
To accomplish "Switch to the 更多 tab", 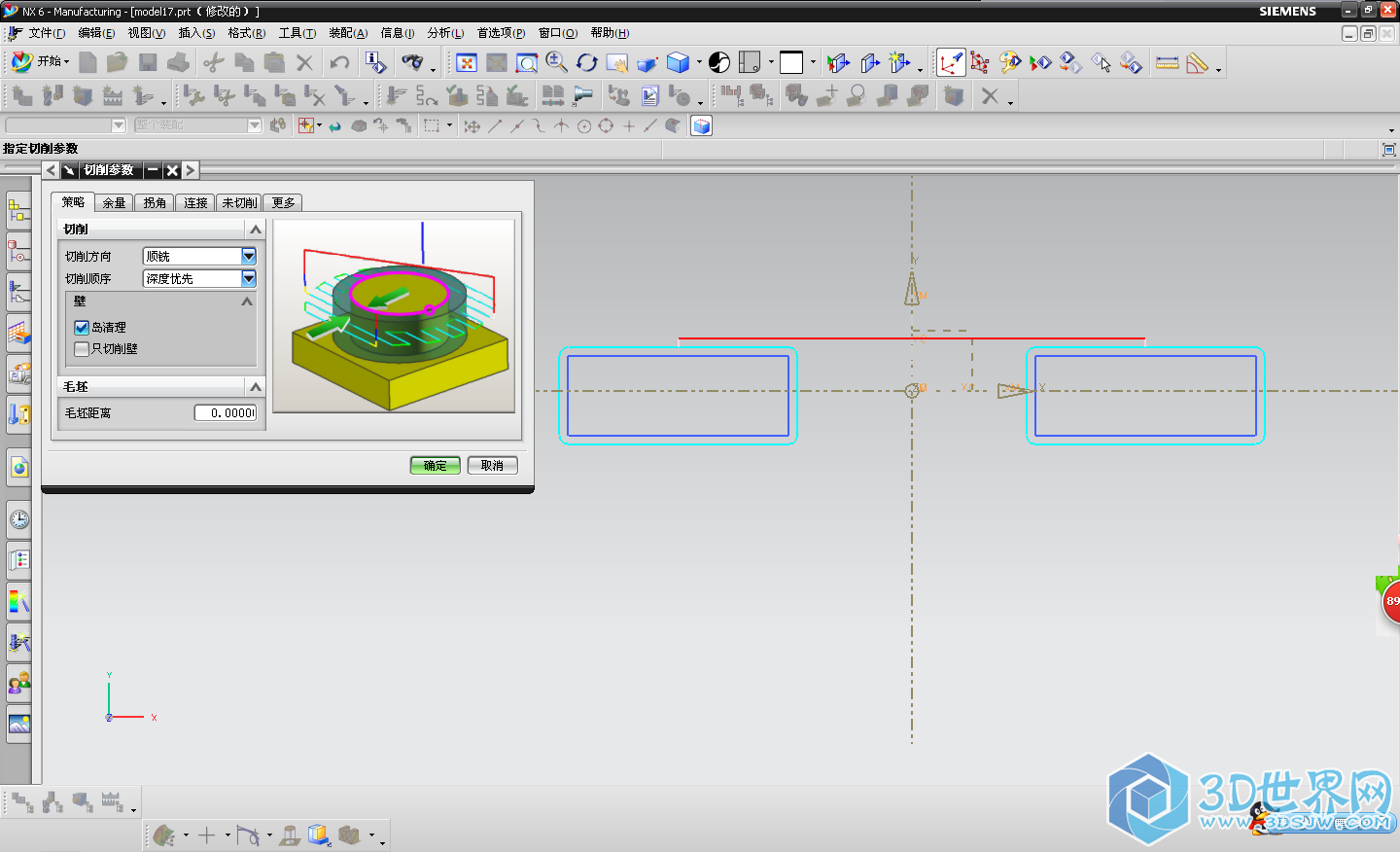I will tap(283, 203).
